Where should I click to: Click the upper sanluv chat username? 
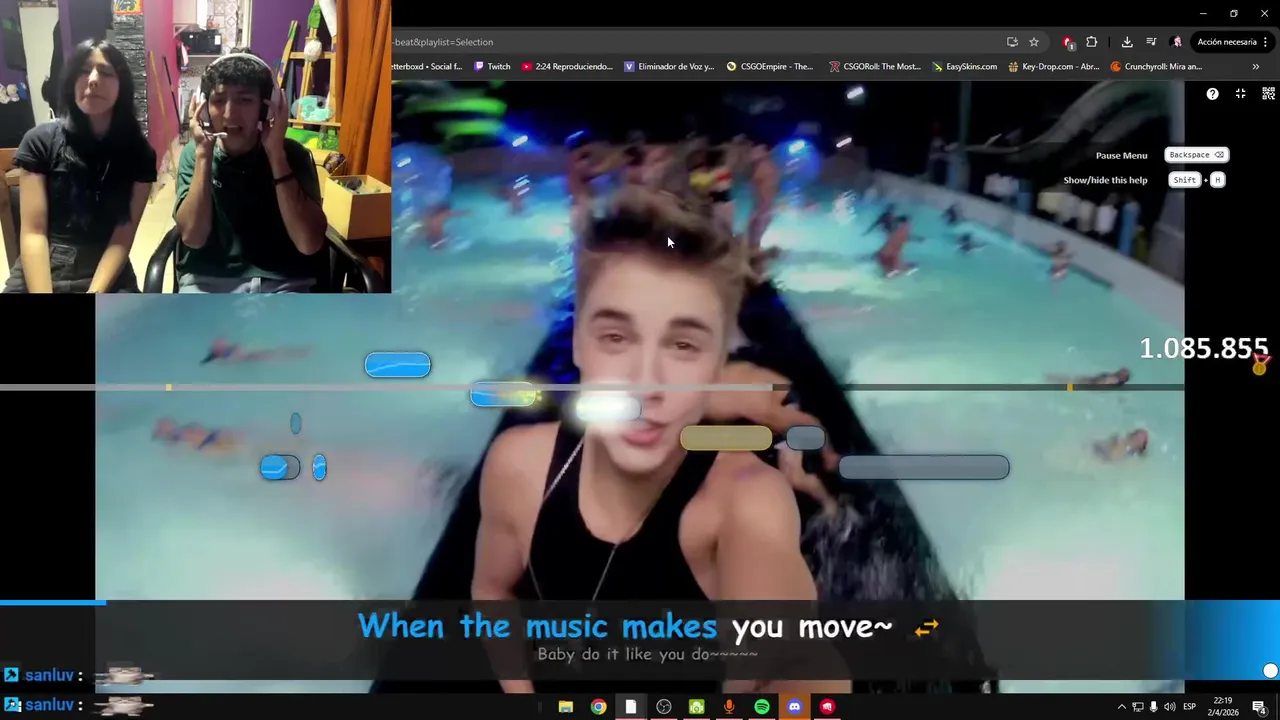point(47,675)
